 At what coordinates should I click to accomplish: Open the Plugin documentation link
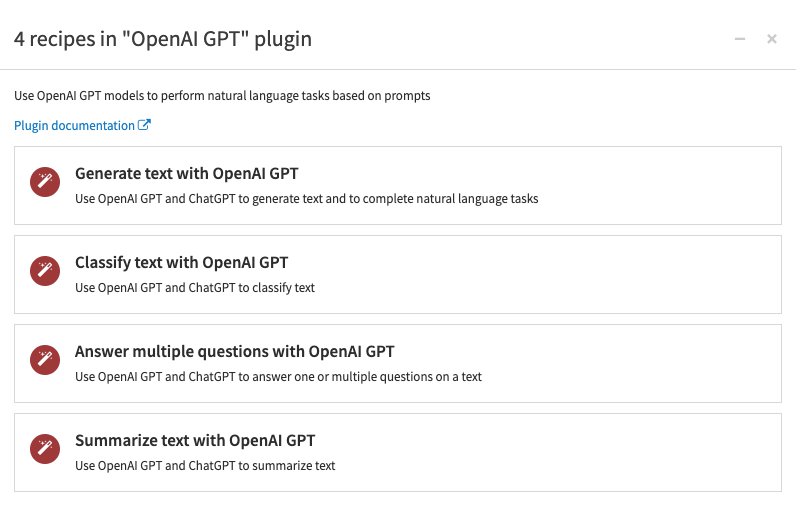[74, 126]
